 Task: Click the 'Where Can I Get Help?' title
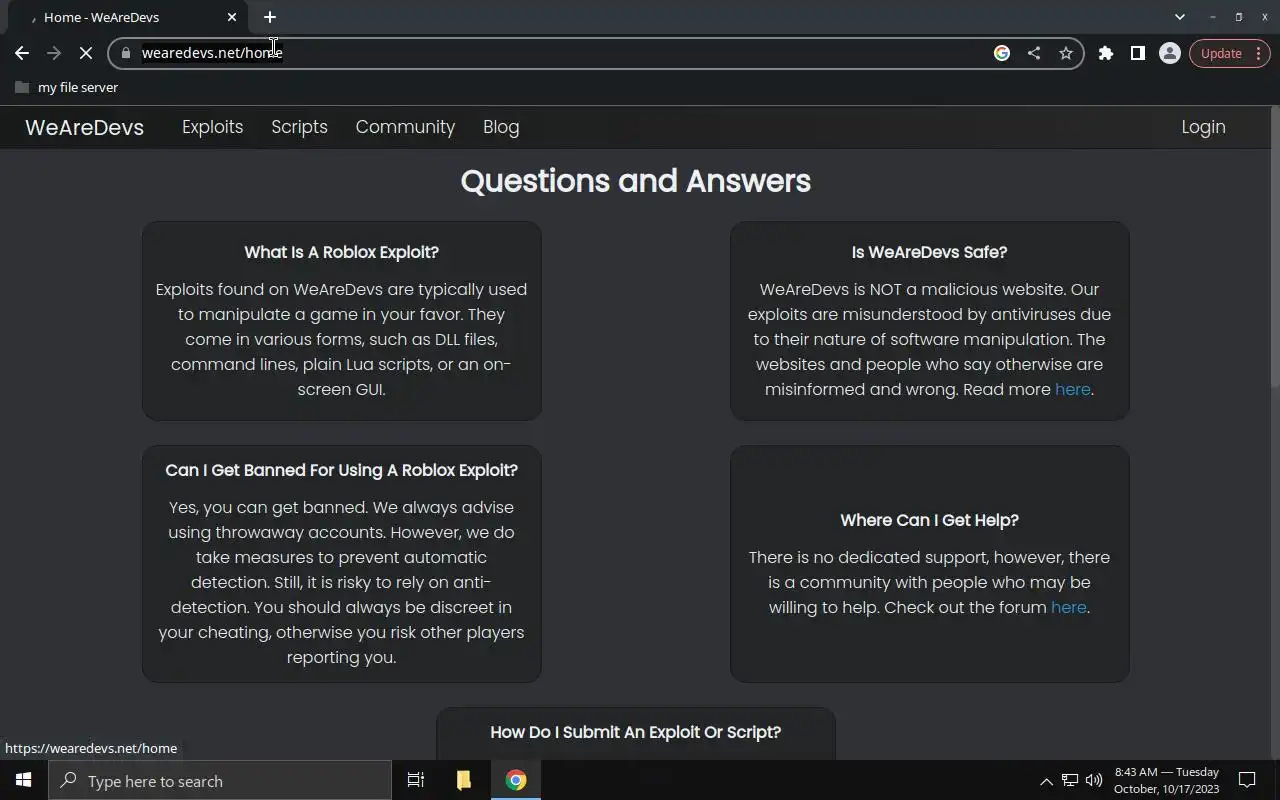tap(929, 520)
